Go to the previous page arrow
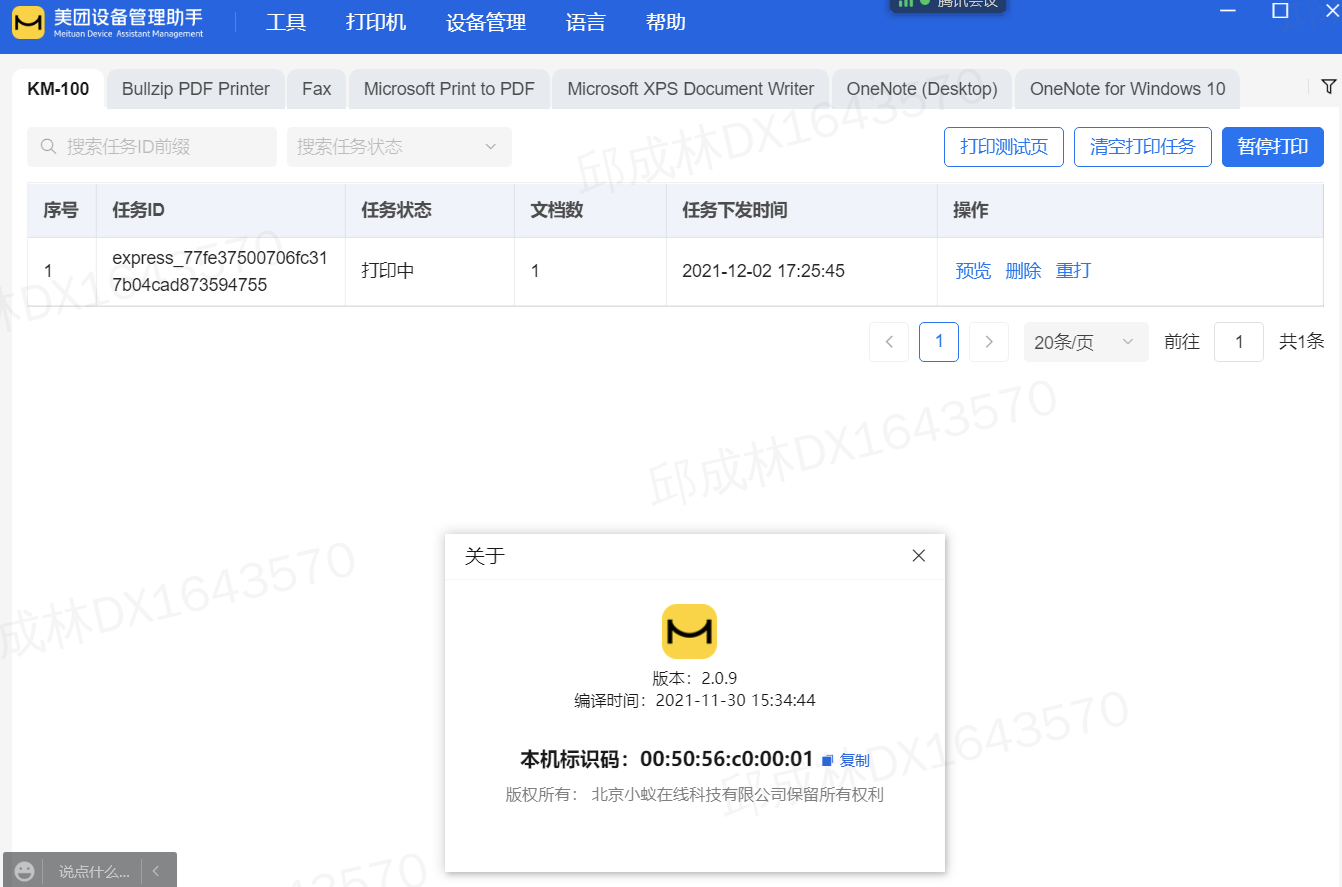Image resolution: width=1342 pixels, height=887 pixels. click(x=889, y=342)
